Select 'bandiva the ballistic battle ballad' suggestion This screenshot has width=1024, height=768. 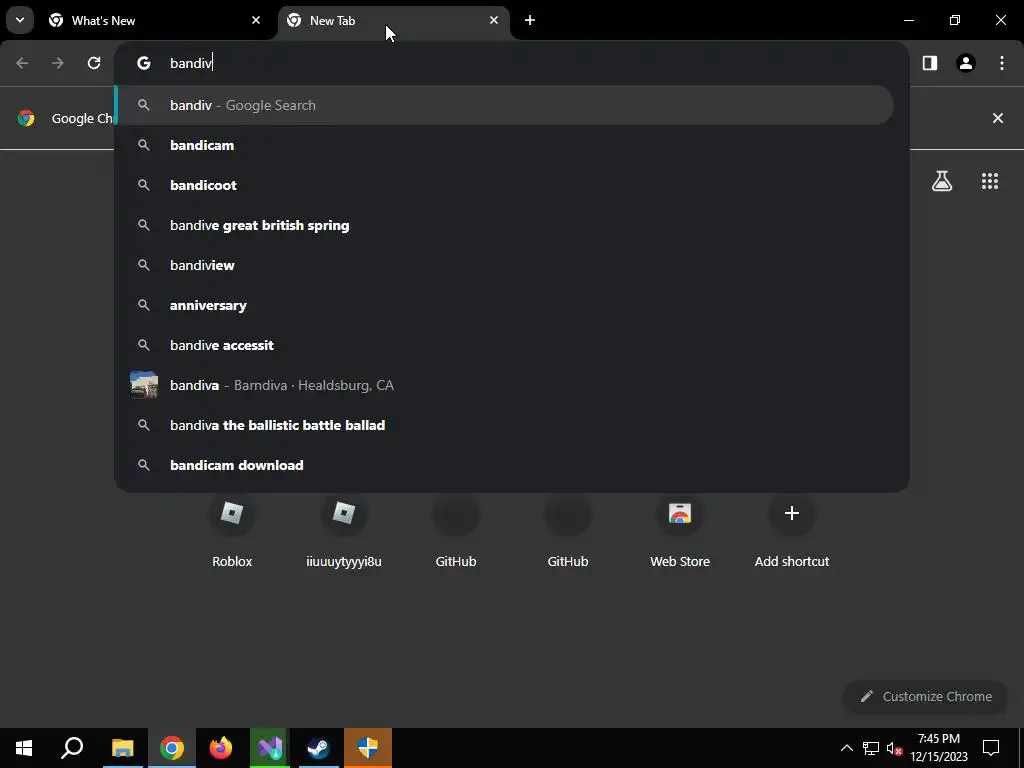click(504, 425)
